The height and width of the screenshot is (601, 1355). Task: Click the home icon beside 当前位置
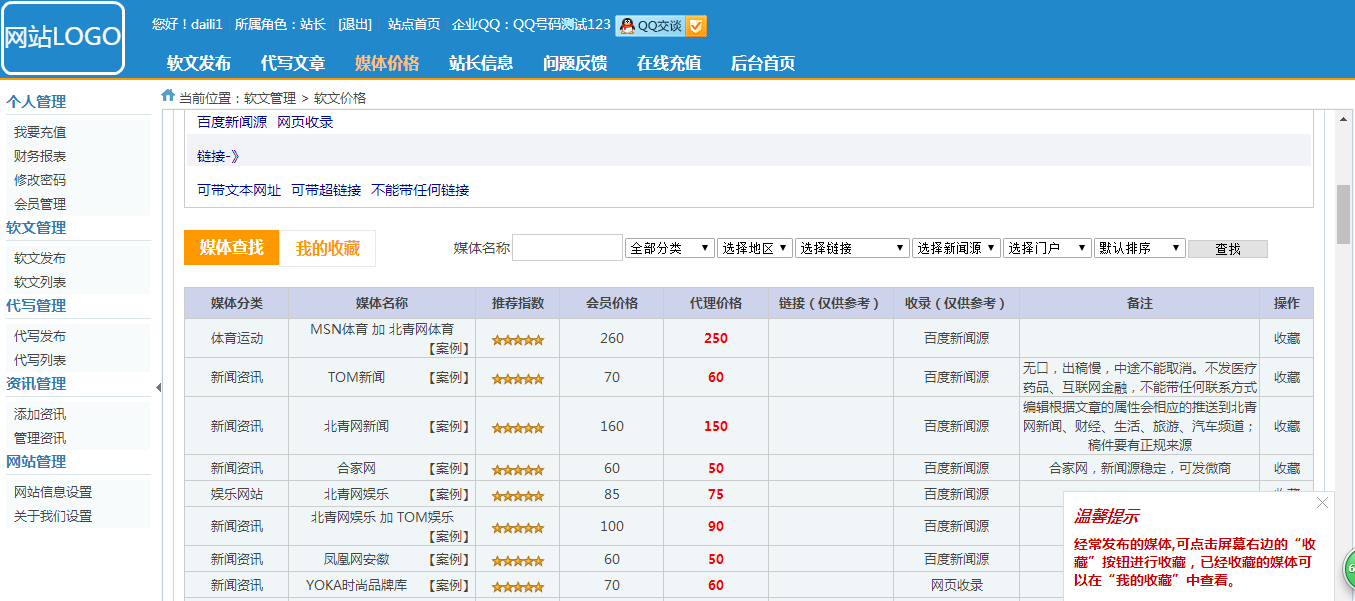(168, 96)
